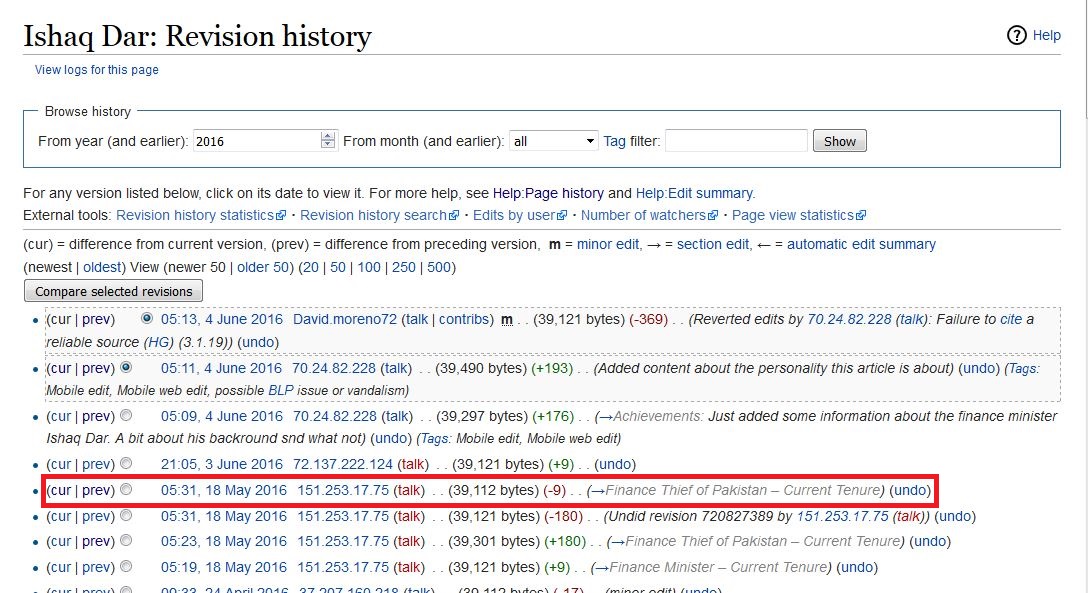Screen dimensions: 1088x593
Task: Click the Help question mark icon
Action: point(1016,35)
